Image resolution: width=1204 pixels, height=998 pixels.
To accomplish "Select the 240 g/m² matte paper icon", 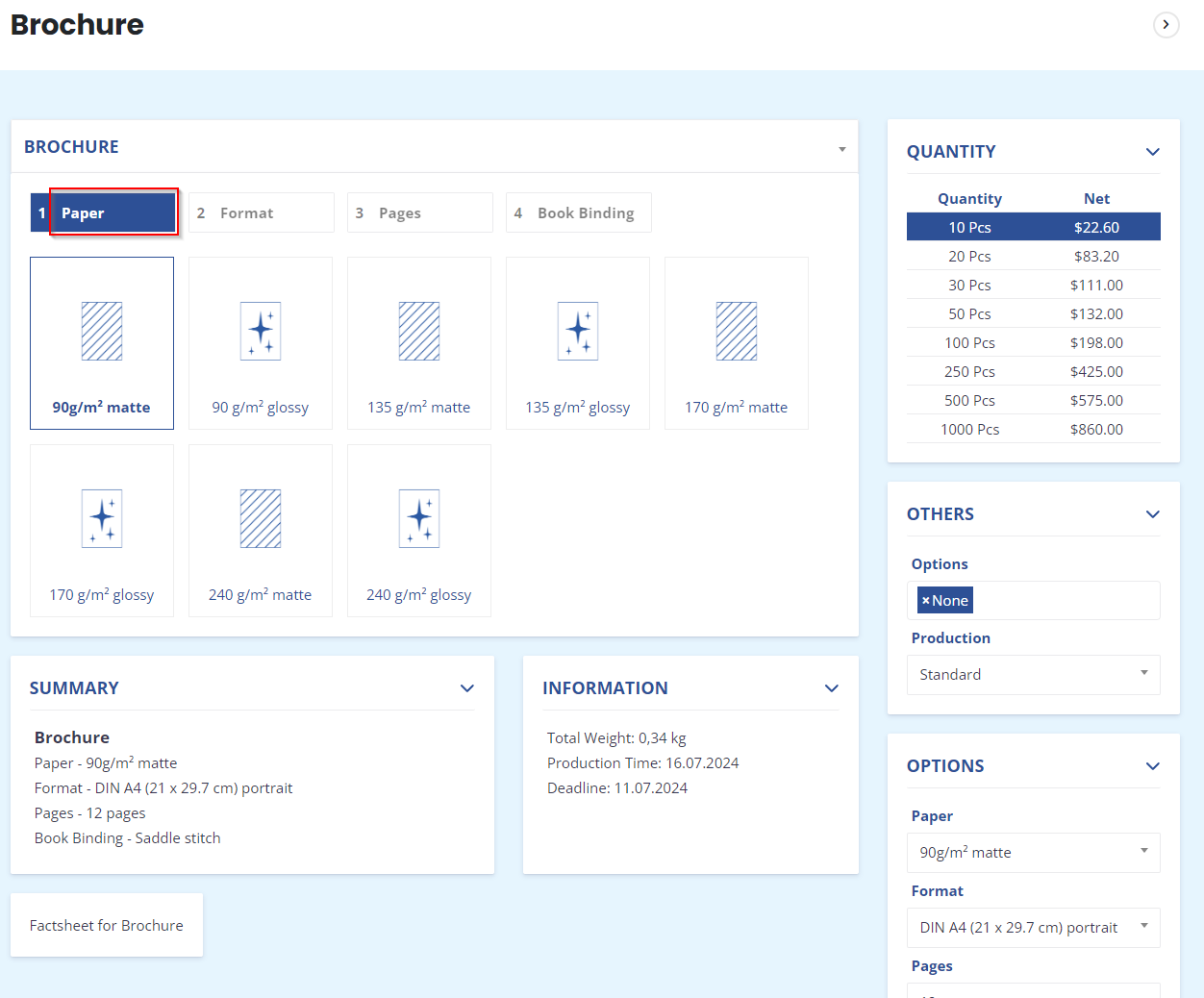I will point(261,518).
